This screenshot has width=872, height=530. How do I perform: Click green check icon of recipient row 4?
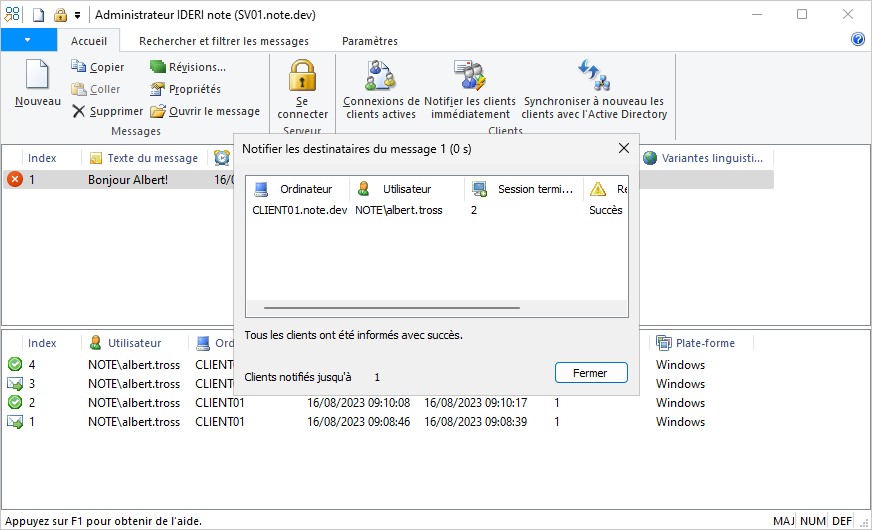[x=15, y=364]
